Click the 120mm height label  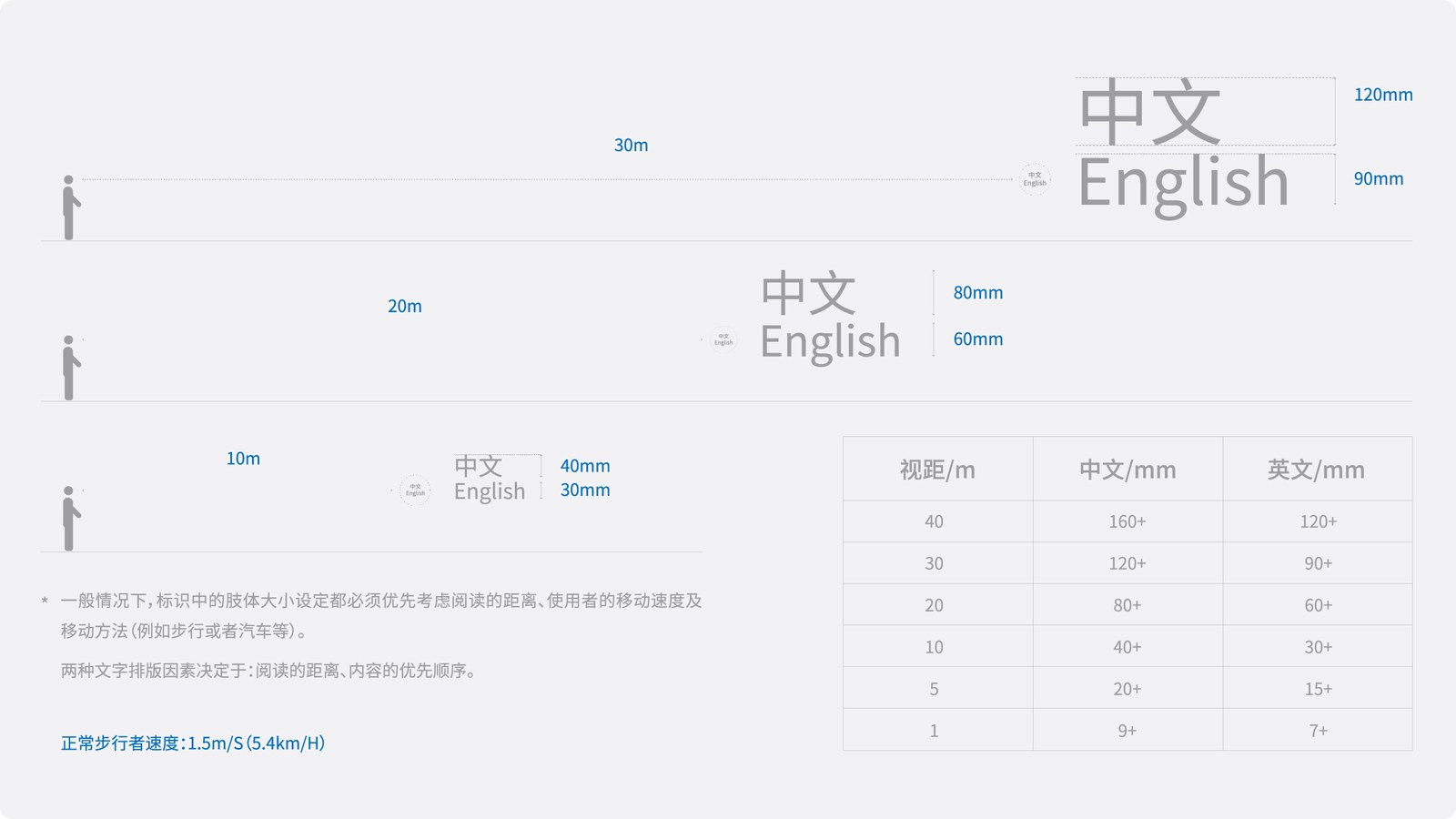(x=1383, y=95)
